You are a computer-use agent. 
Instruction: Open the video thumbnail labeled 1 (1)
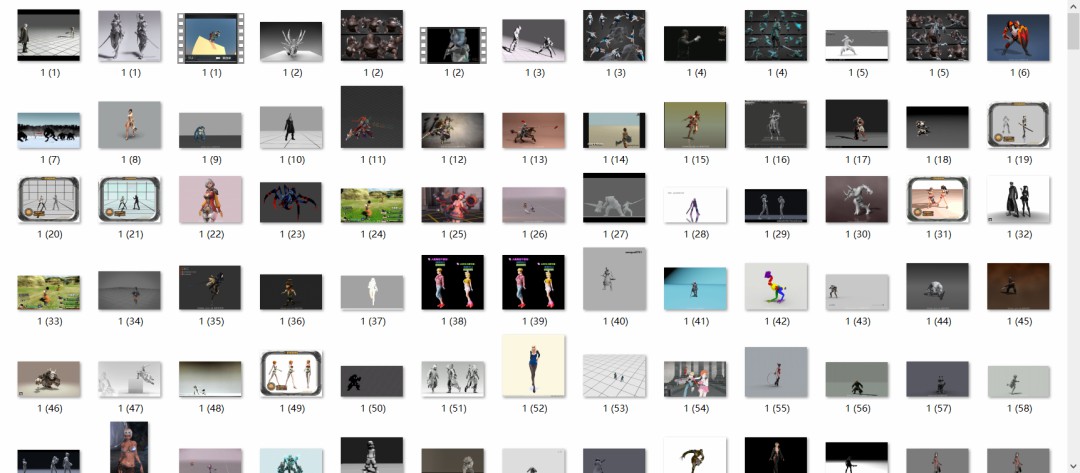tap(211, 38)
